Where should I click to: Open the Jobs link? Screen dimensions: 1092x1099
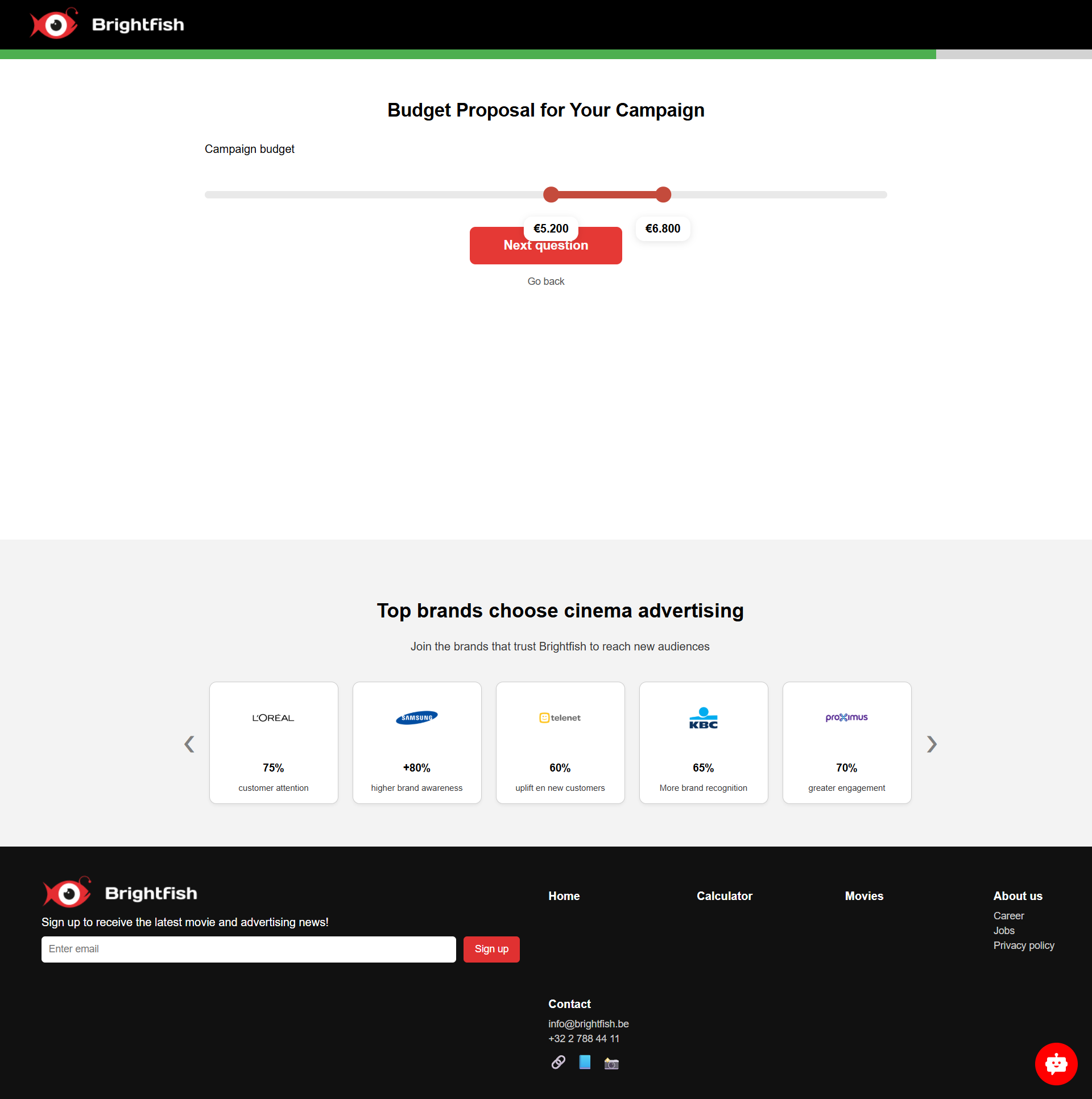pyautogui.click(x=1004, y=931)
